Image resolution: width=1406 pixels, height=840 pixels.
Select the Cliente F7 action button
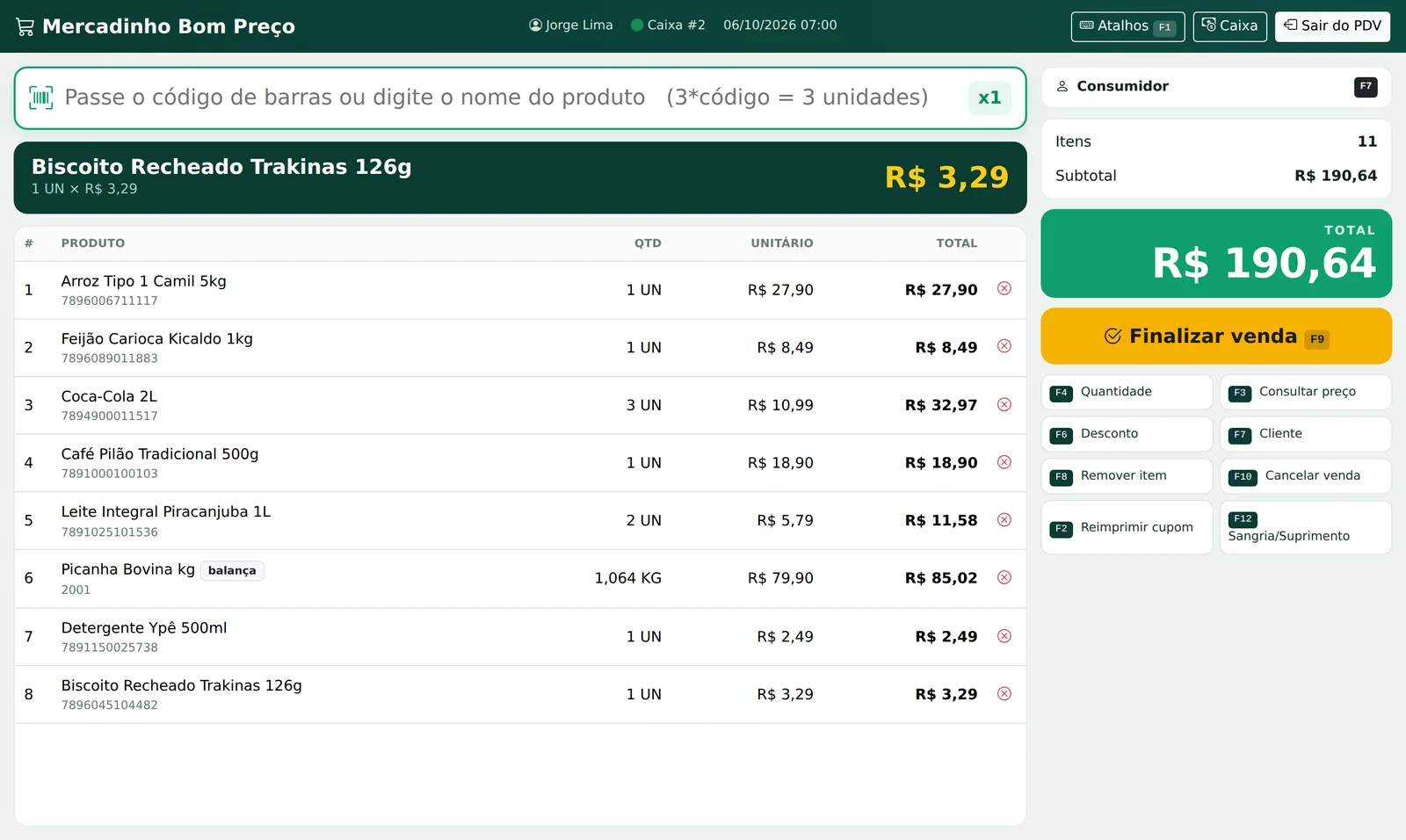click(x=1305, y=434)
